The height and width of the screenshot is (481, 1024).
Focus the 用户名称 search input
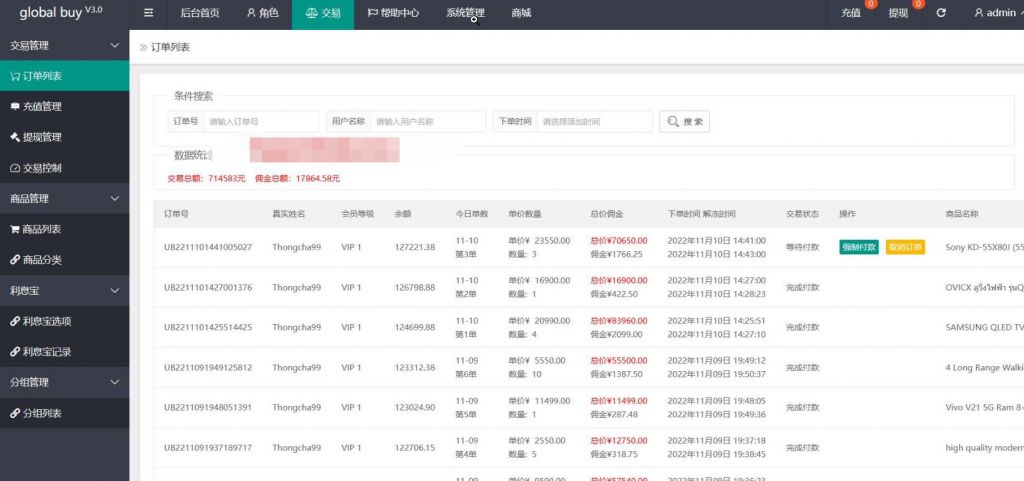coord(428,121)
